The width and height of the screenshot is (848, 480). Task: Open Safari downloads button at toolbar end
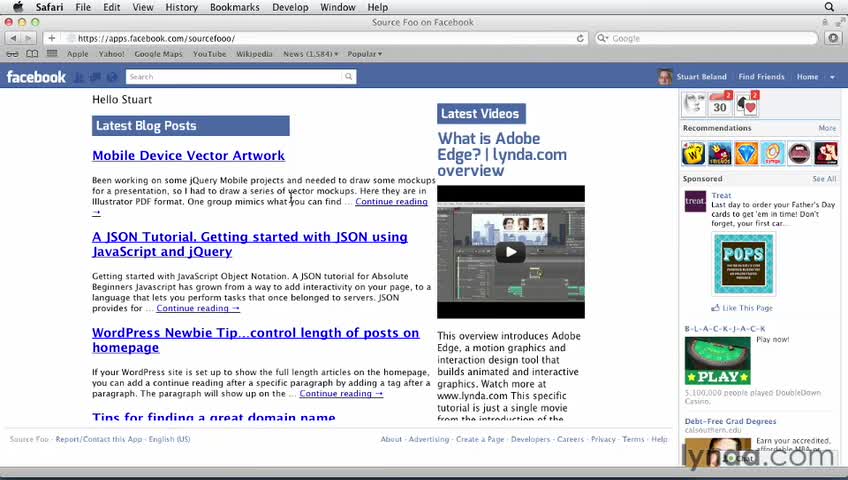[x=833, y=38]
